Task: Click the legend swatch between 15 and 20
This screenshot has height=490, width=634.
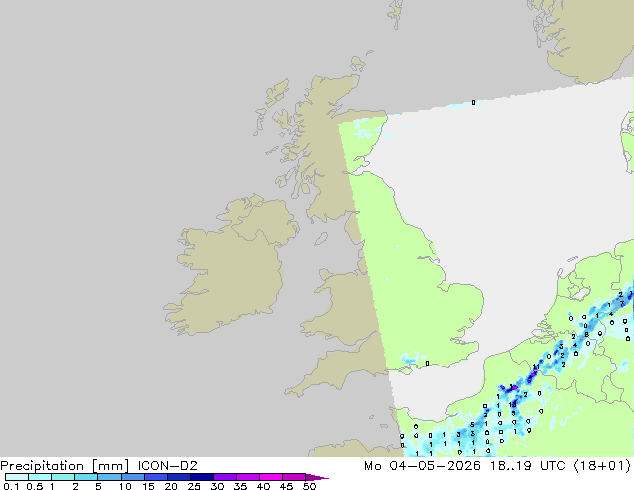Action: click(x=156, y=477)
